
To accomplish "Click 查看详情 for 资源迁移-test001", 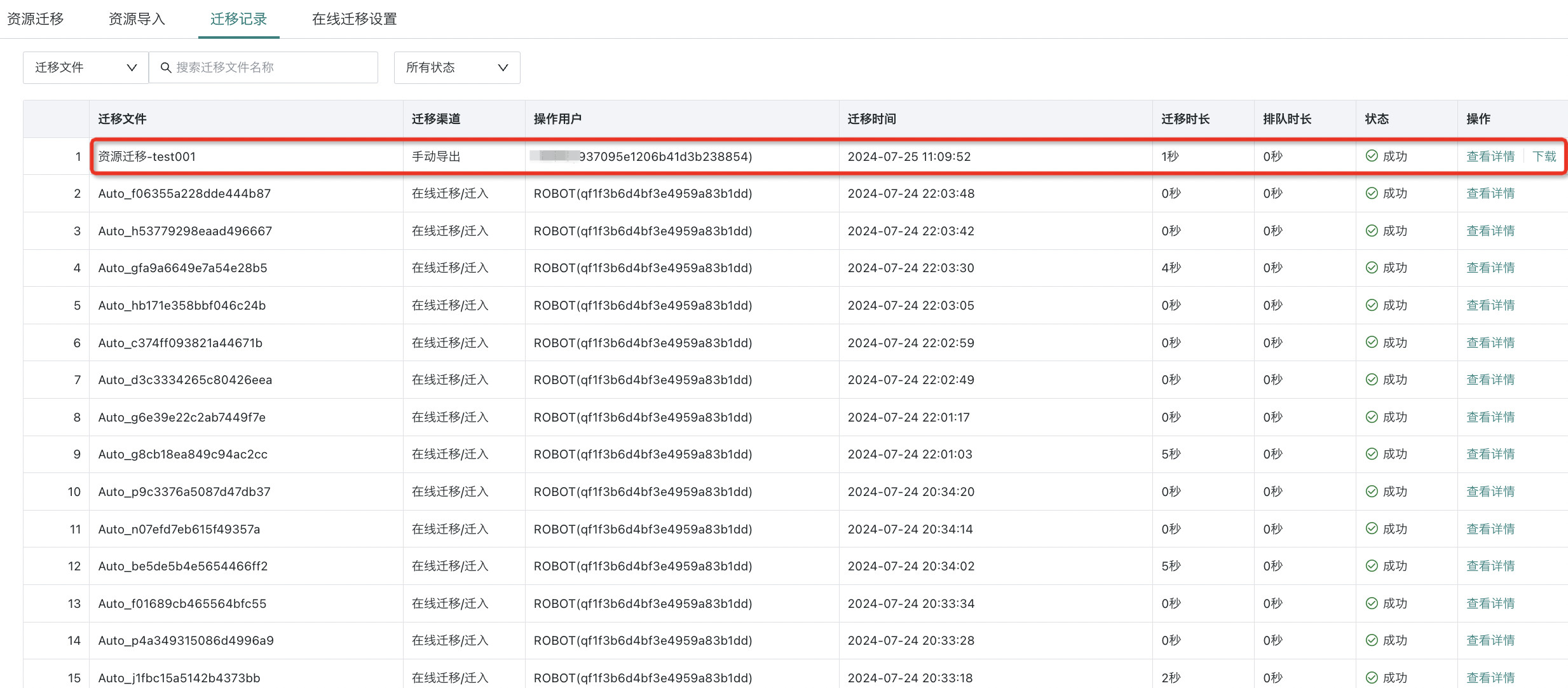I will pyautogui.click(x=1490, y=156).
